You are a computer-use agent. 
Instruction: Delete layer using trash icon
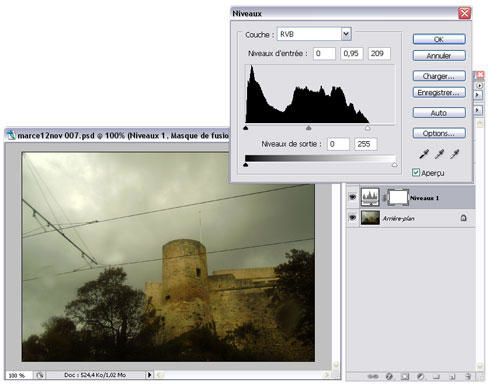point(468,376)
